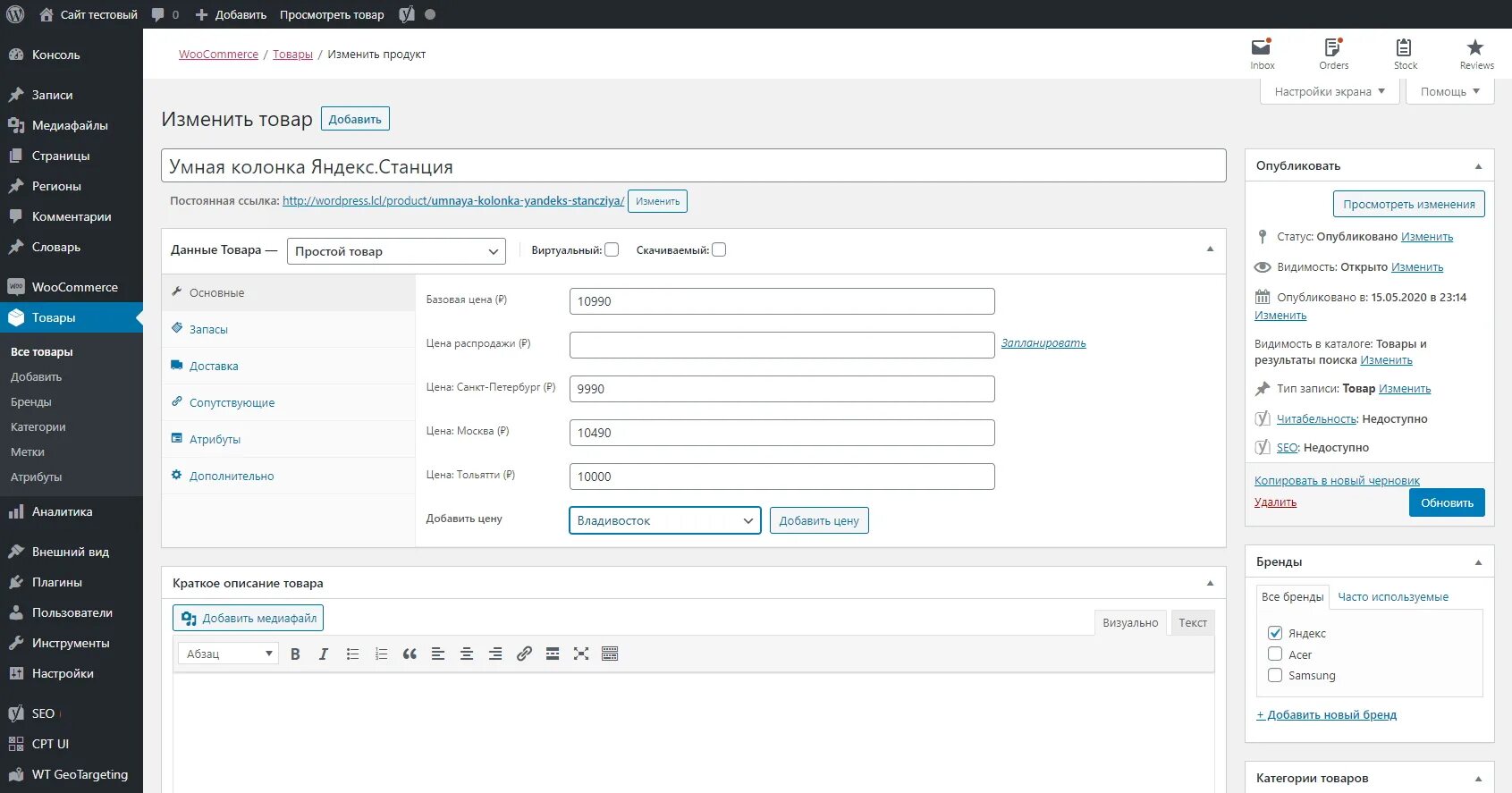Align text right

495,654
